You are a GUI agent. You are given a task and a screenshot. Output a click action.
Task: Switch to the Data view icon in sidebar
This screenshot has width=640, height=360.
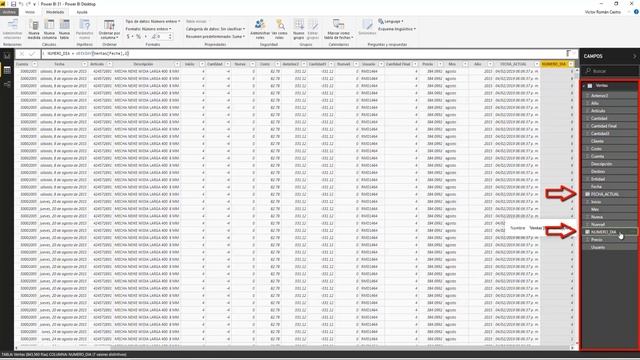point(7,70)
